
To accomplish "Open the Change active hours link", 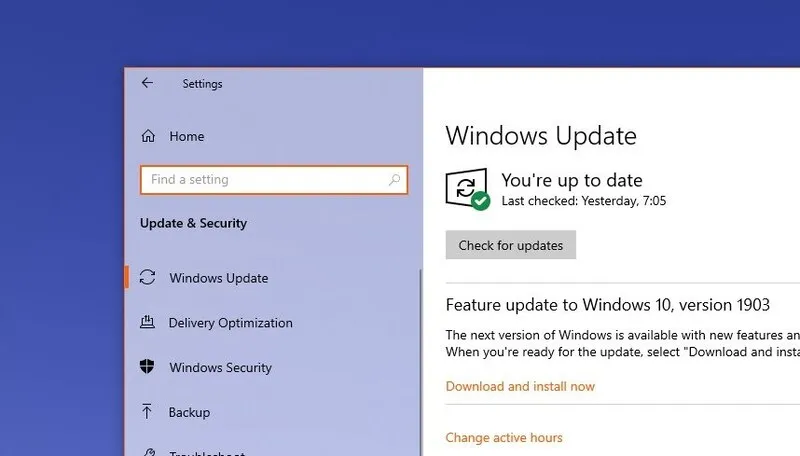I will point(504,437).
